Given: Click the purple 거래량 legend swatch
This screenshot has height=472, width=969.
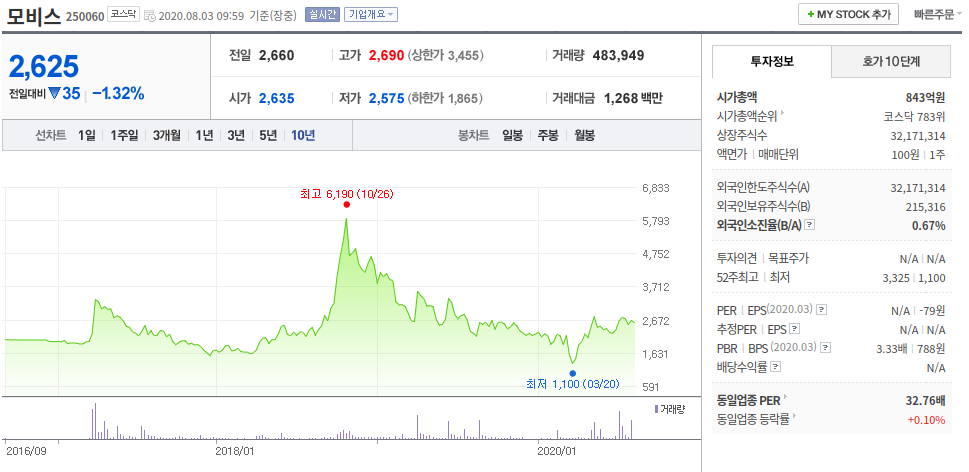Looking at the screenshot, I should pyautogui.click(x=656, y=409).
